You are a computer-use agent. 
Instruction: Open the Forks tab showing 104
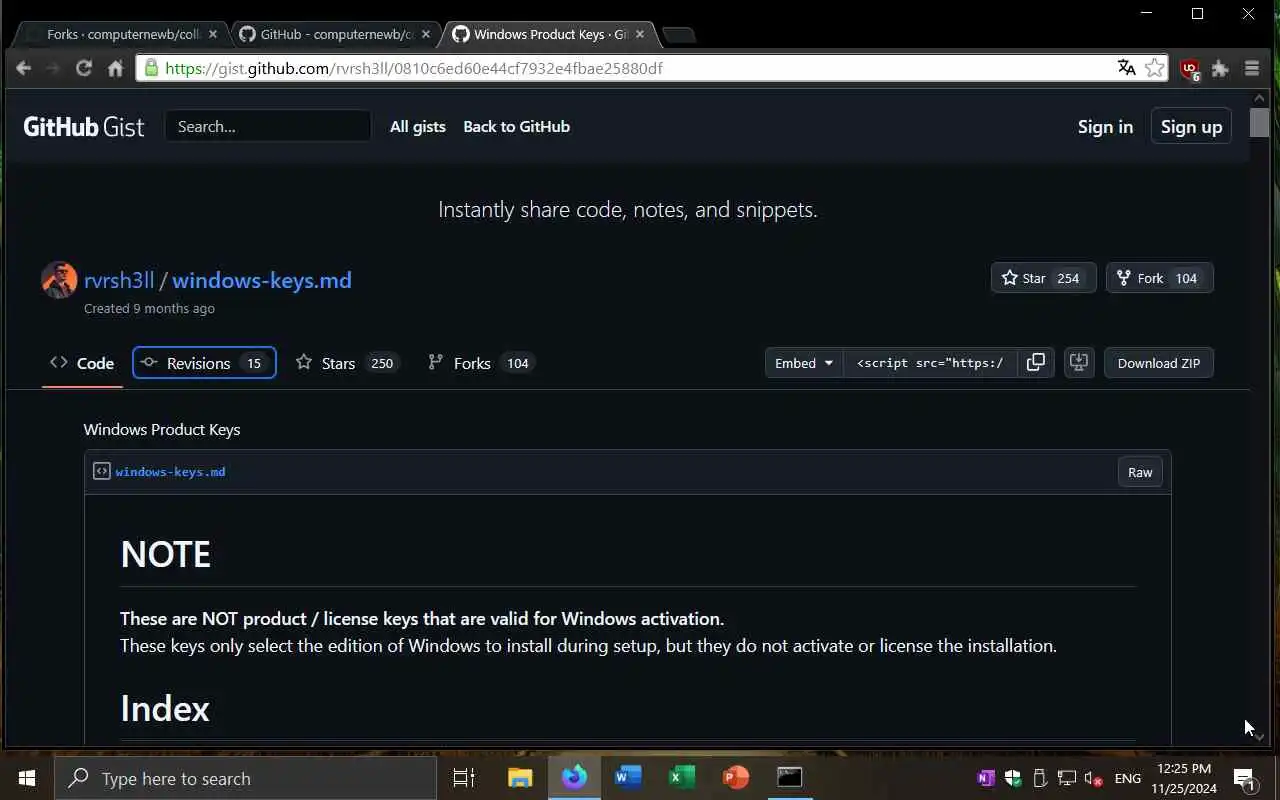tap(481, 363)
